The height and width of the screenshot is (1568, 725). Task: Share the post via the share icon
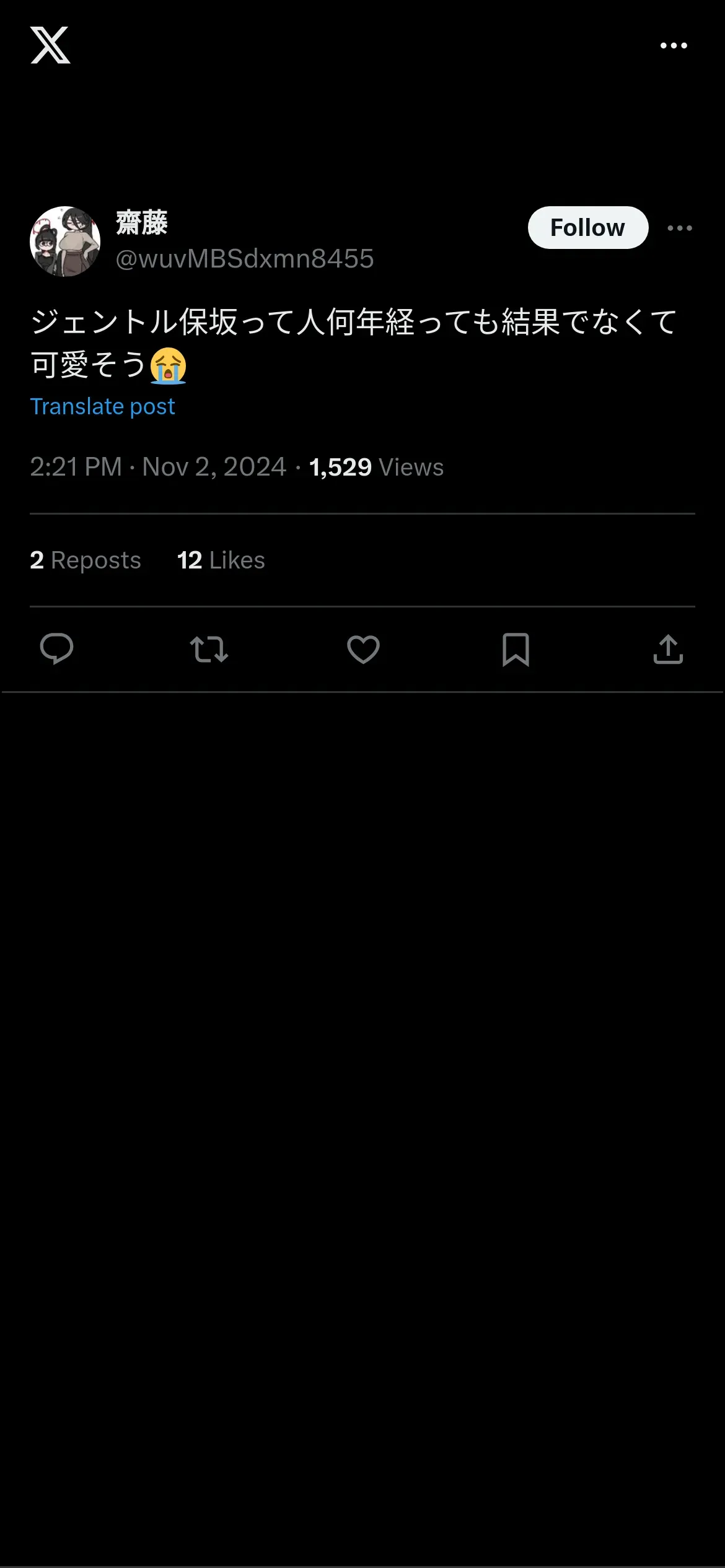click(668, 650)
